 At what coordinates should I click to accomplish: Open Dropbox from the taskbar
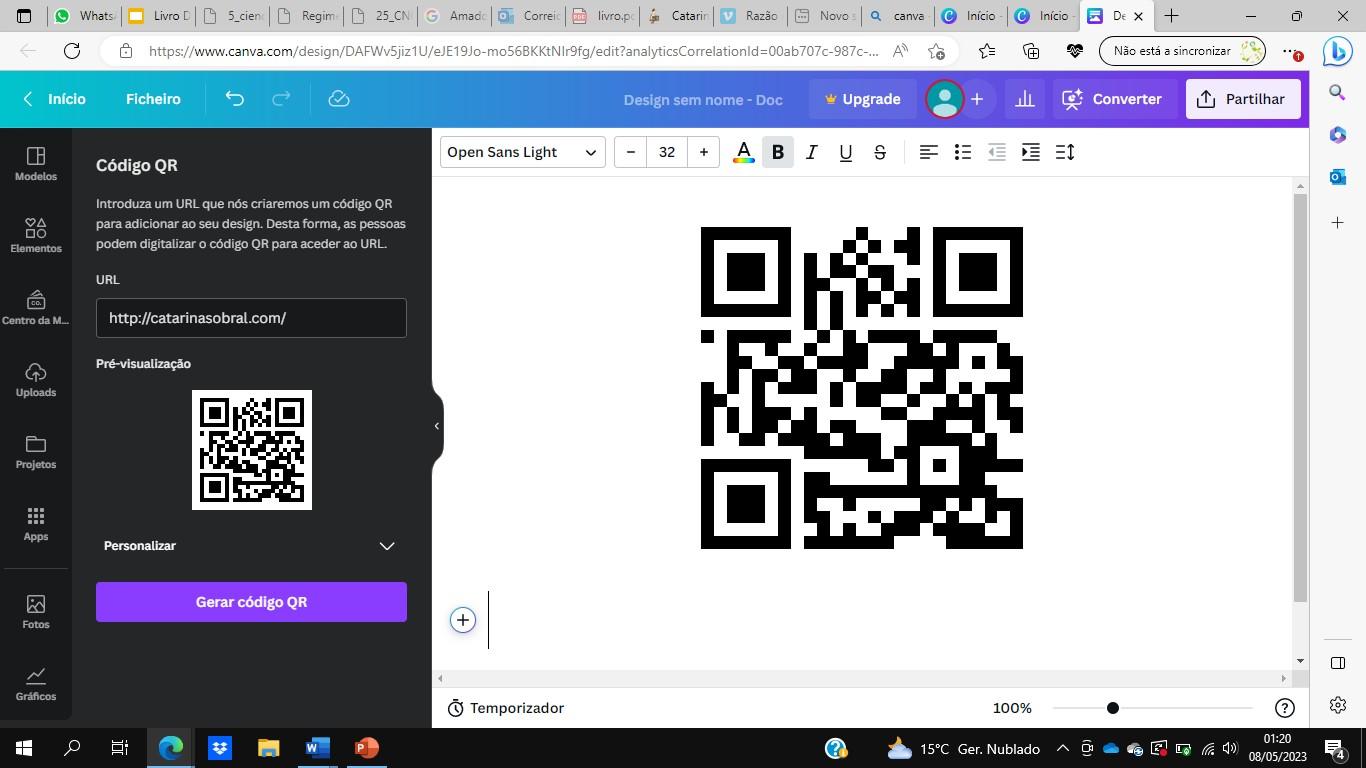point(220,748)
